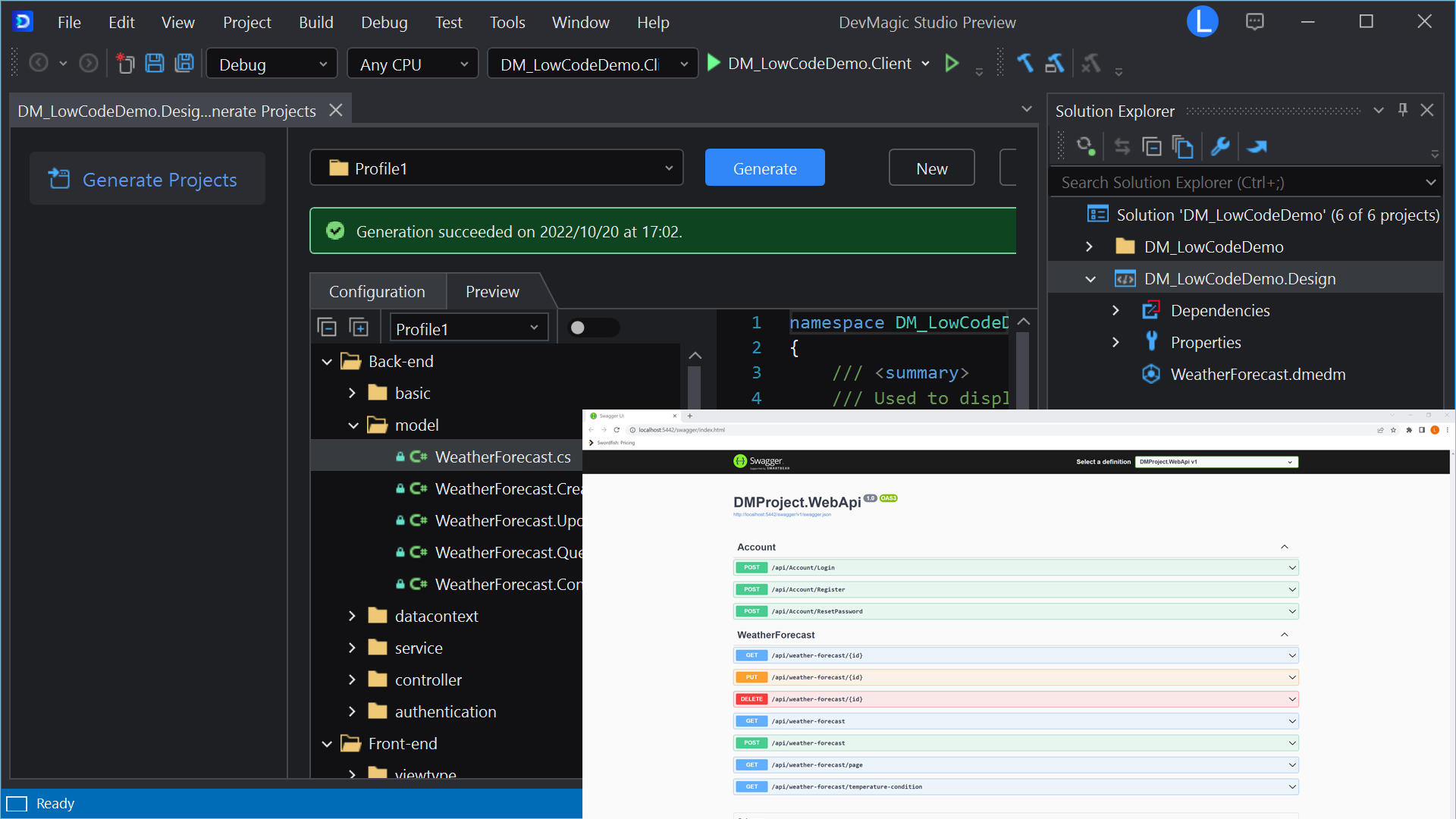The height and width of the screenshot is (819, 1456).
Task: Click the Properties wrench icon in Solution Explorer
Action: (x=1221, y=146)
